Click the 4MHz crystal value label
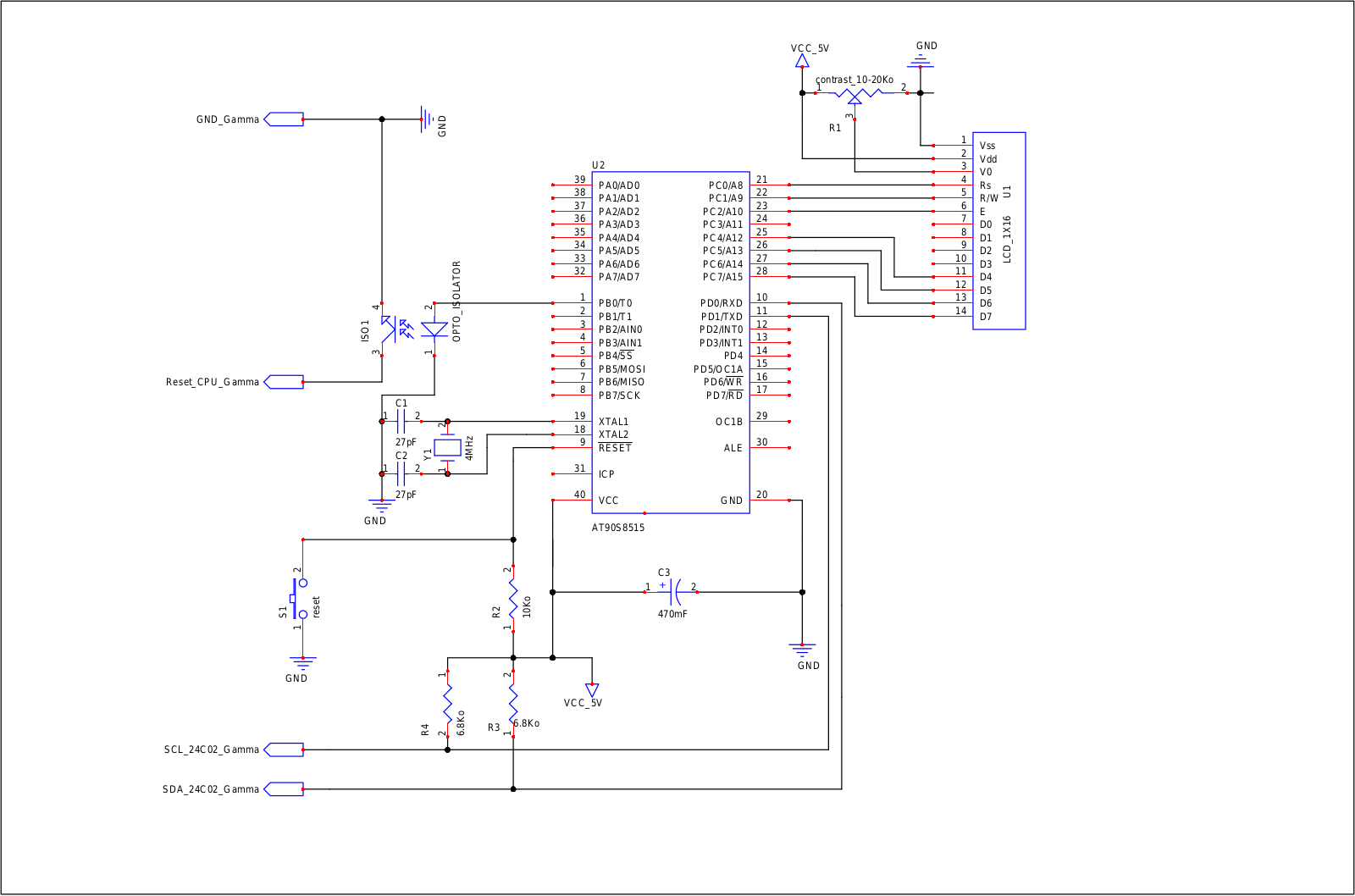This screenshot has height=896, width=1355. 469,448
